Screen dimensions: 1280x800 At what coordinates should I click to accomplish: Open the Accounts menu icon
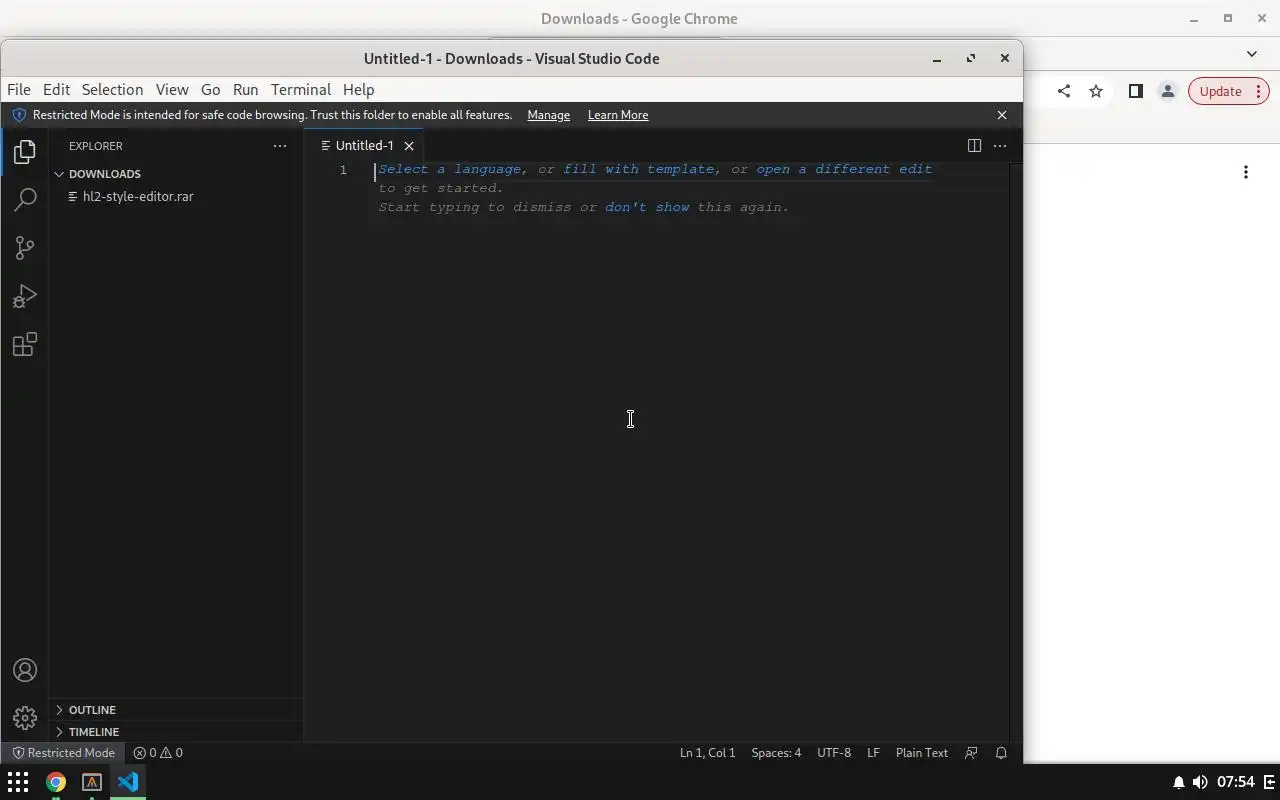[25, 670]
